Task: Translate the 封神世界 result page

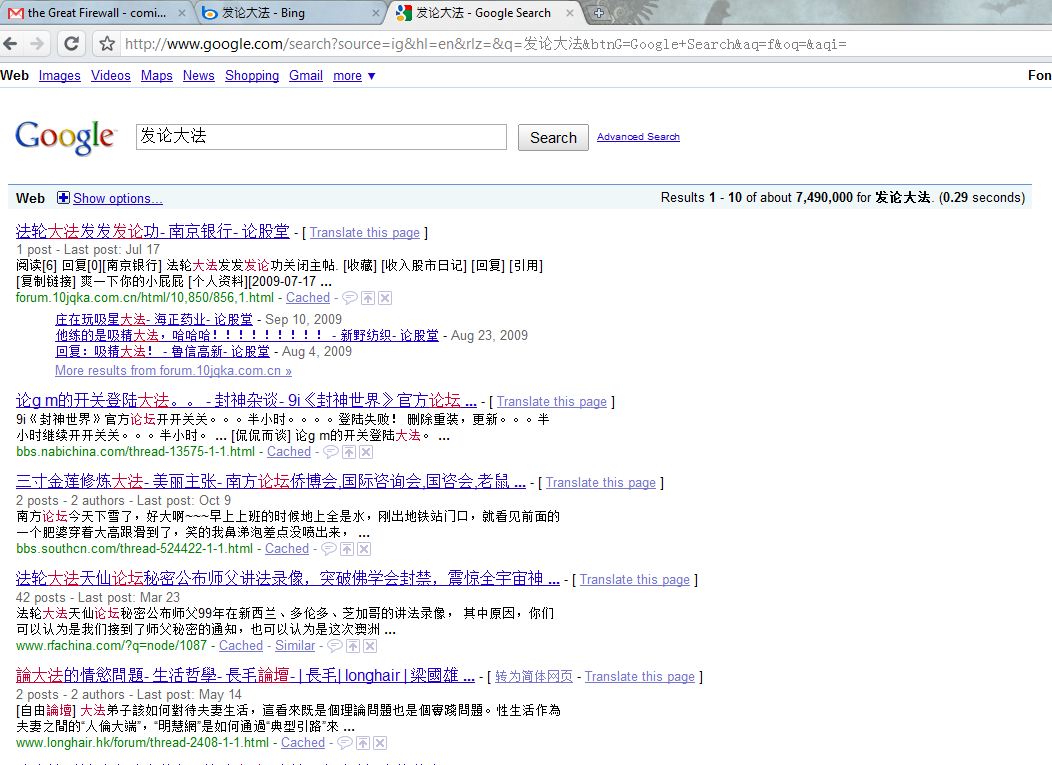Action: click(551, 402)
